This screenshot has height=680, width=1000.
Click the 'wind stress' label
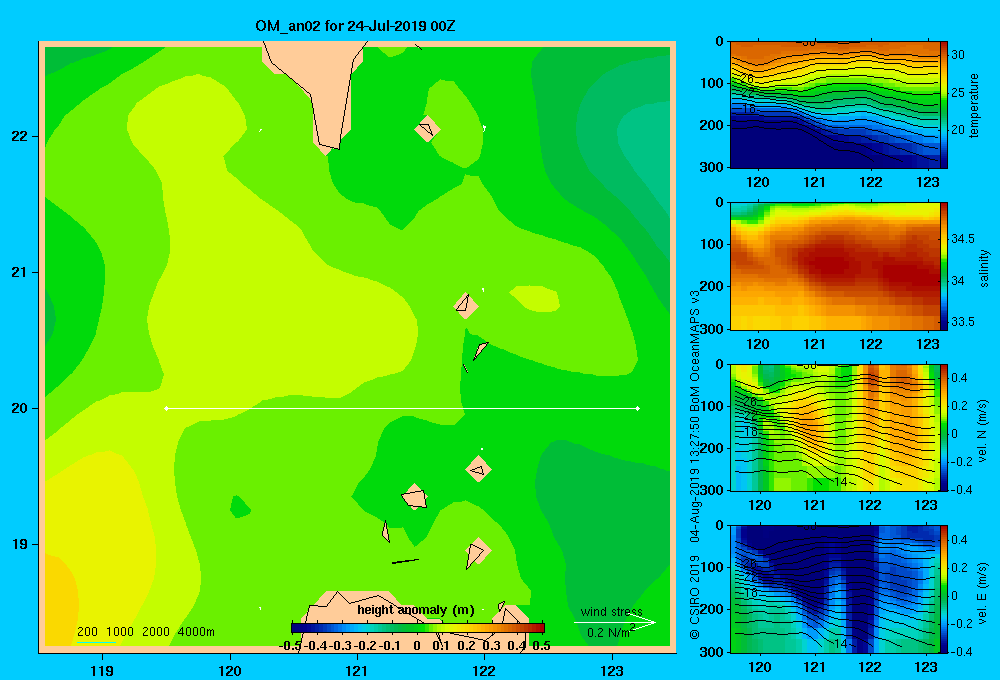coord(612,611)
